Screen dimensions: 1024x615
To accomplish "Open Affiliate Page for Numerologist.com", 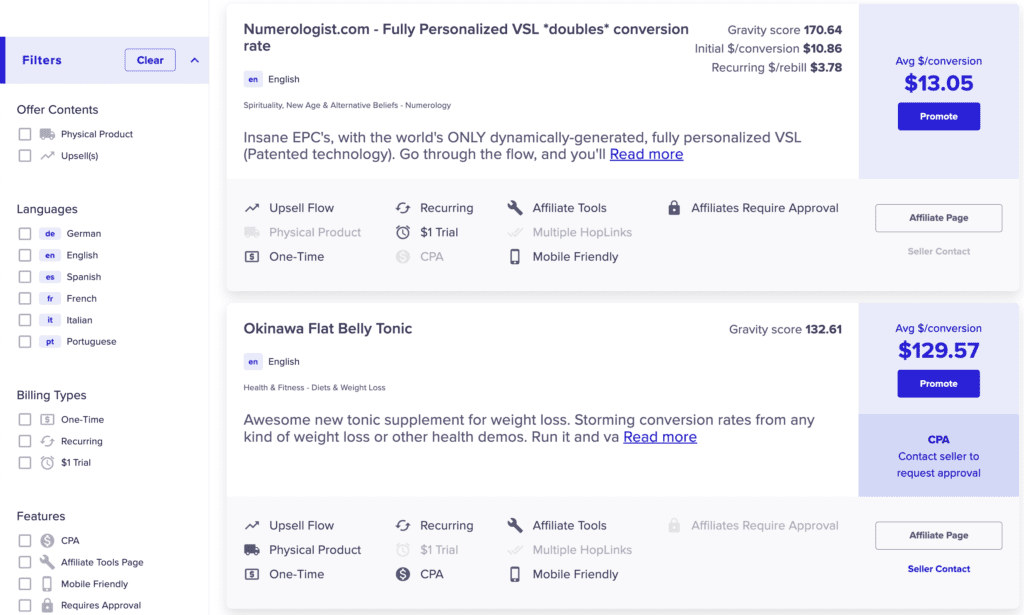I will click(x=938, y=217).
